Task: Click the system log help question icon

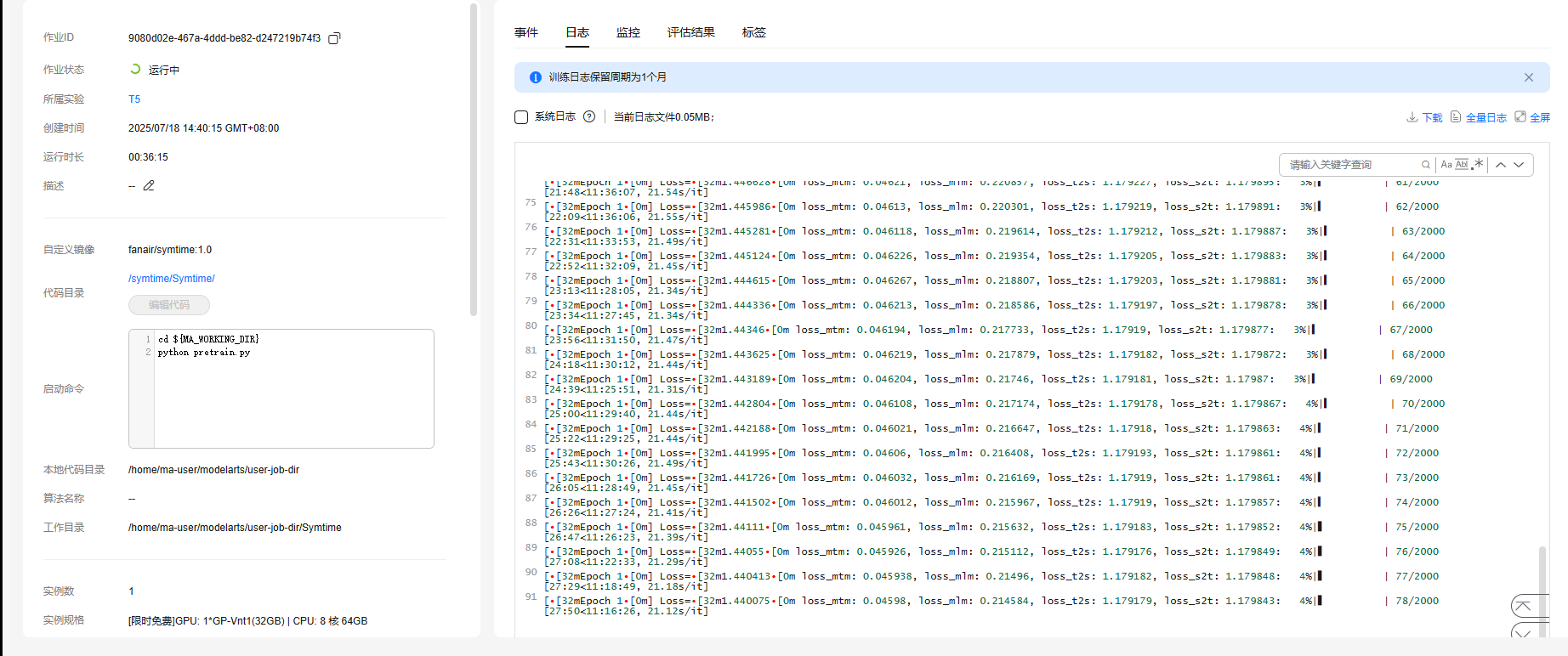Action: (x=589, y=116)
